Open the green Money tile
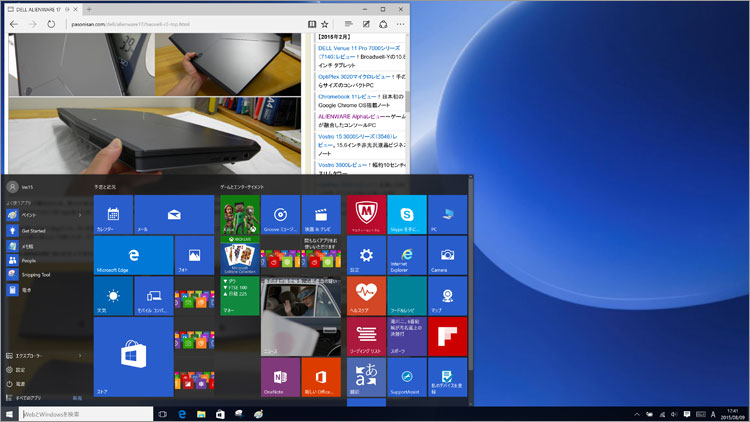Viewport: 750px width, 422px height. 240,296
